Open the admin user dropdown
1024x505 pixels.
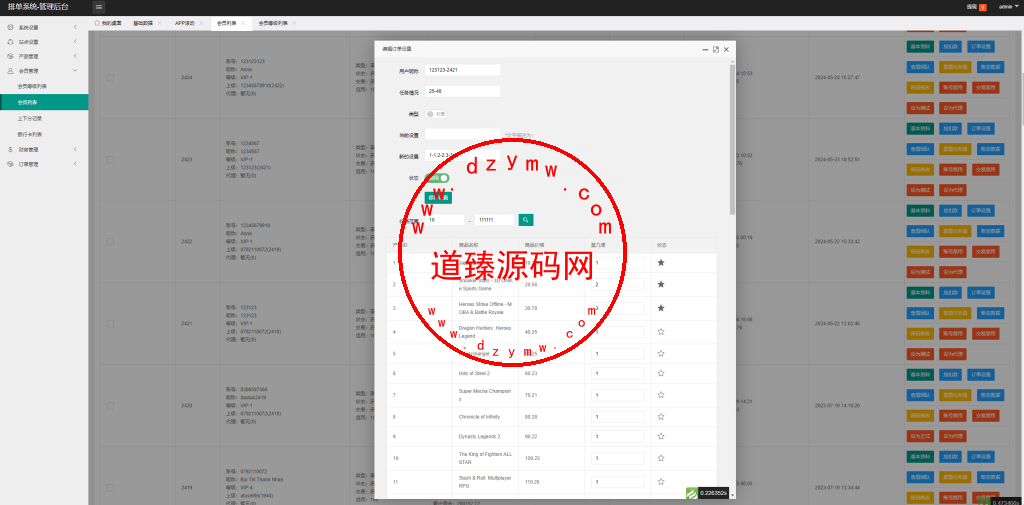coord(1008,7)
